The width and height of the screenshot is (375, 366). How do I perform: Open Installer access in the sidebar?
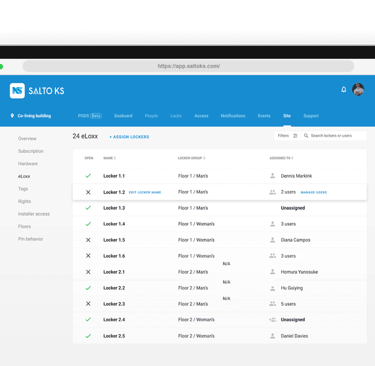point(34,214)
